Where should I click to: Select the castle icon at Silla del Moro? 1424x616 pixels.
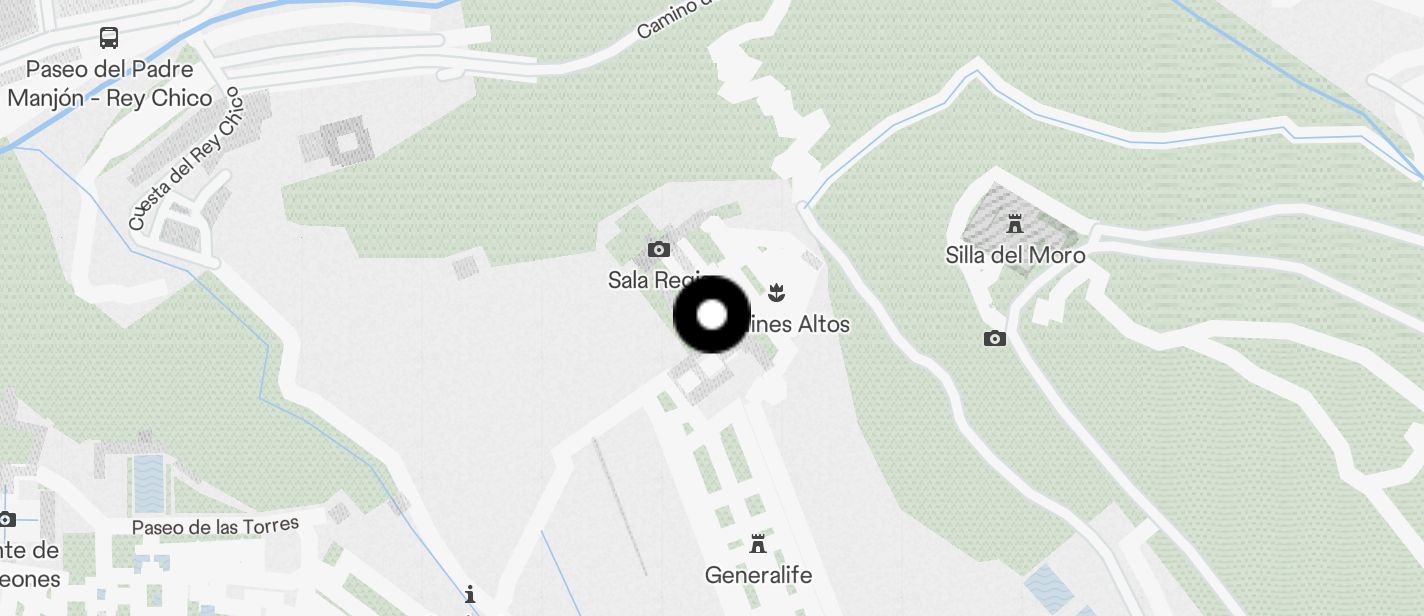[x=1016, y=223]
